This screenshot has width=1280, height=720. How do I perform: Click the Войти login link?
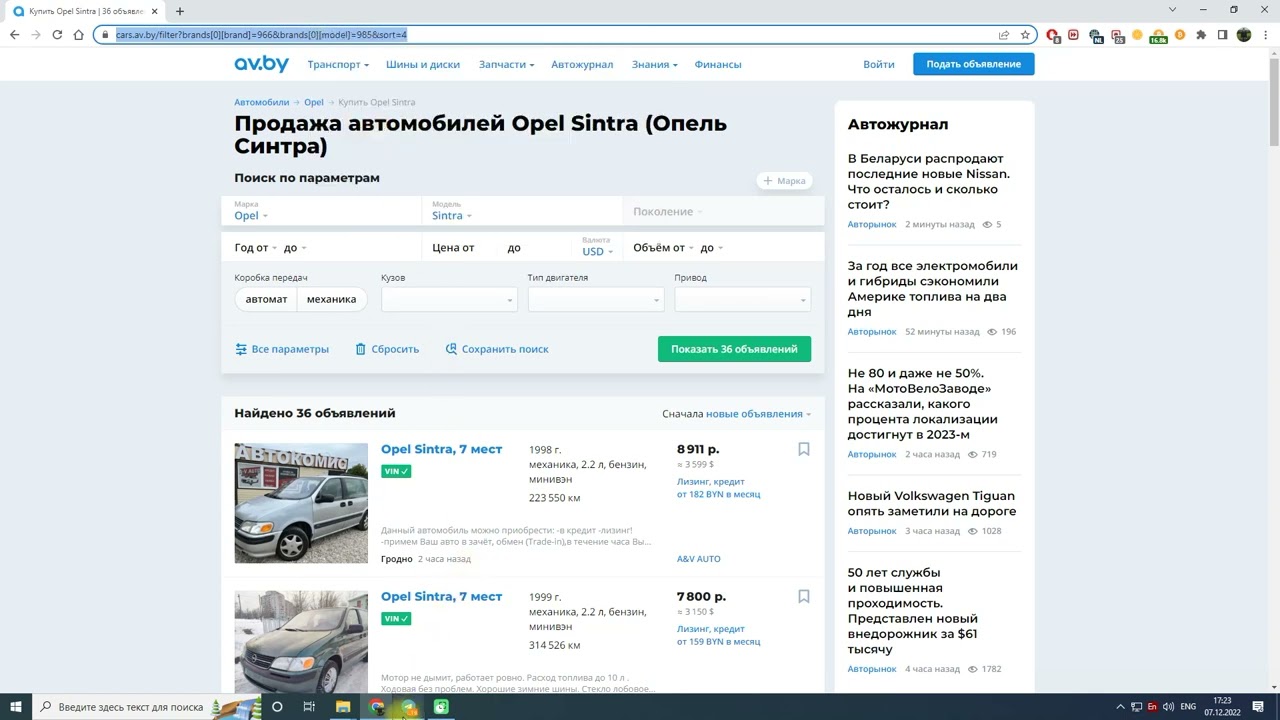(x=879, y=65)
